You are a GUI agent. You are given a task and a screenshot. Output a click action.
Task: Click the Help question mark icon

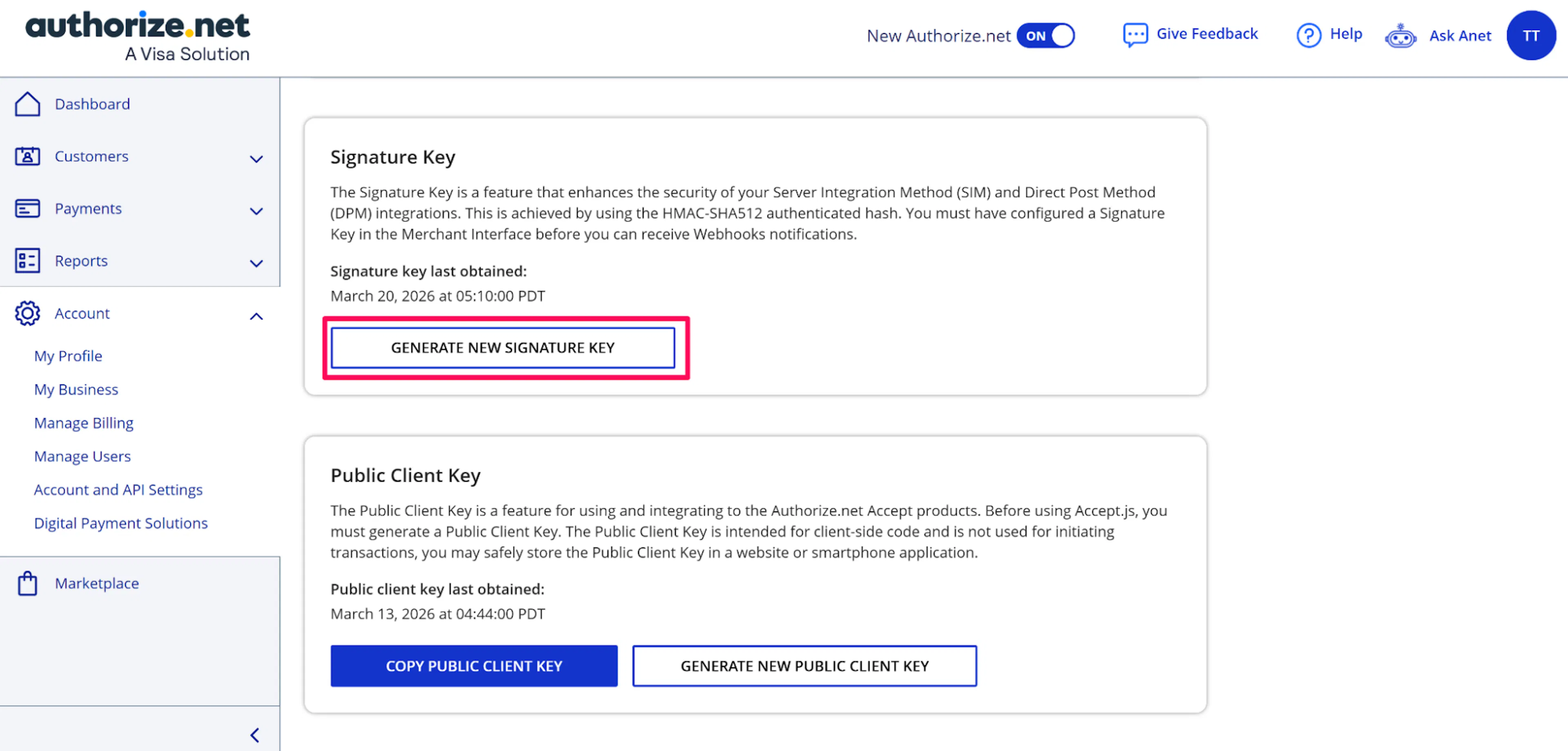1308,35
